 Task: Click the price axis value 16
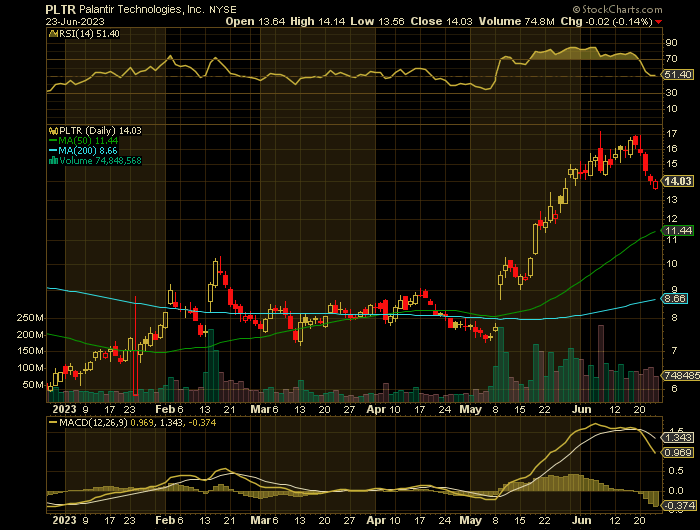pyautogui.click(x=671, y=149)
